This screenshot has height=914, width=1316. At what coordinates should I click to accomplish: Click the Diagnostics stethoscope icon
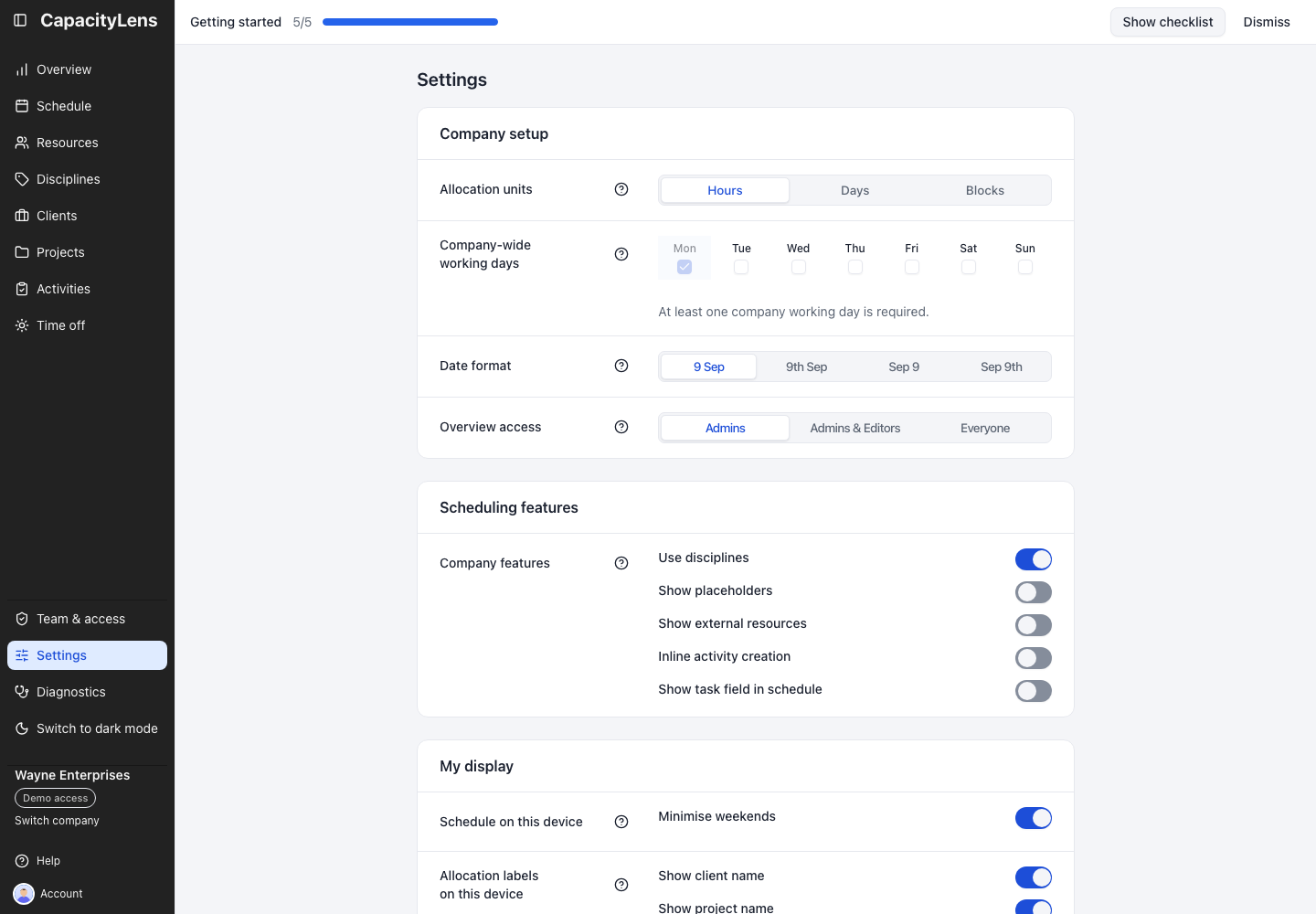[22, 692]
